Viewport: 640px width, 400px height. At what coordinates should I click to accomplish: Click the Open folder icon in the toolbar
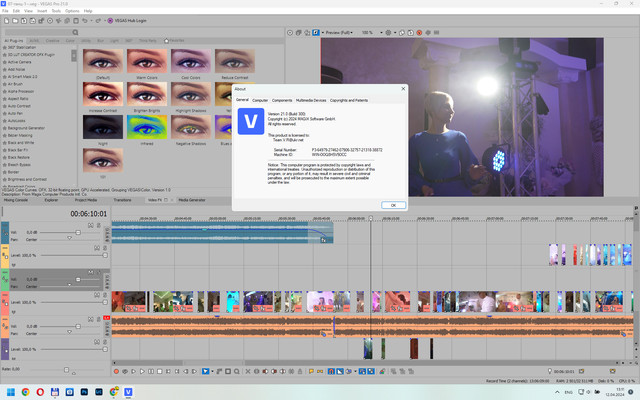point(15,20)
